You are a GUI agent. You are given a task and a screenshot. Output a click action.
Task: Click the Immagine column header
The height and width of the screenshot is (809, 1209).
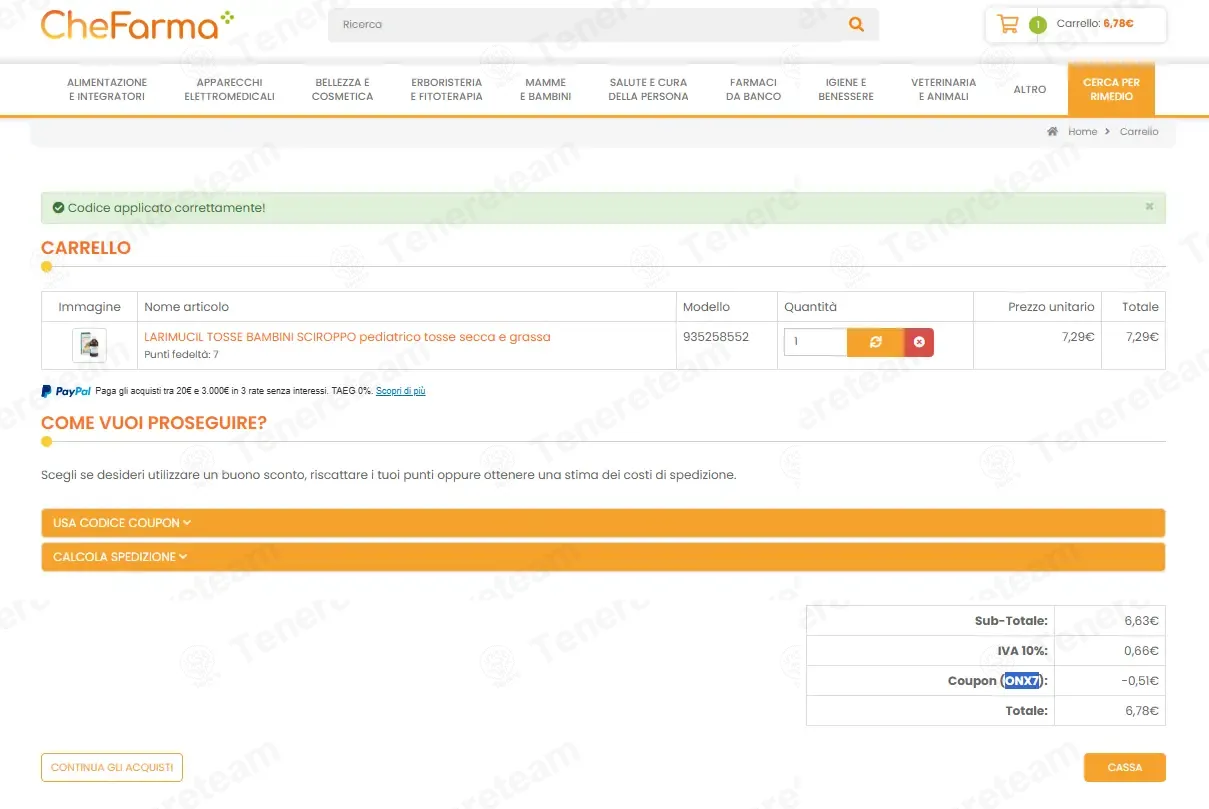point(89,307)
